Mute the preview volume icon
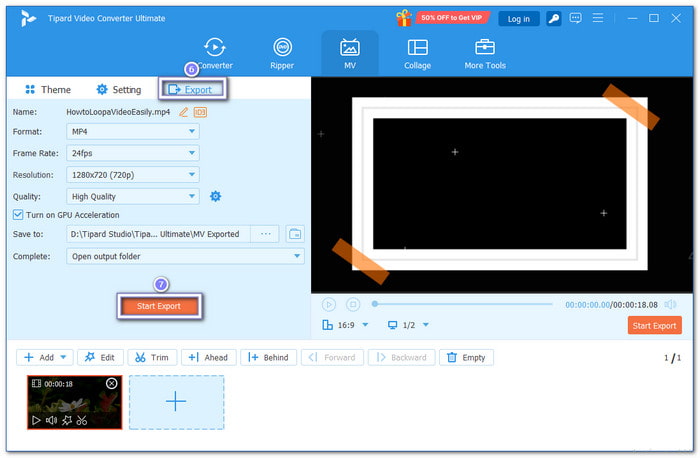 coord(670,304)
